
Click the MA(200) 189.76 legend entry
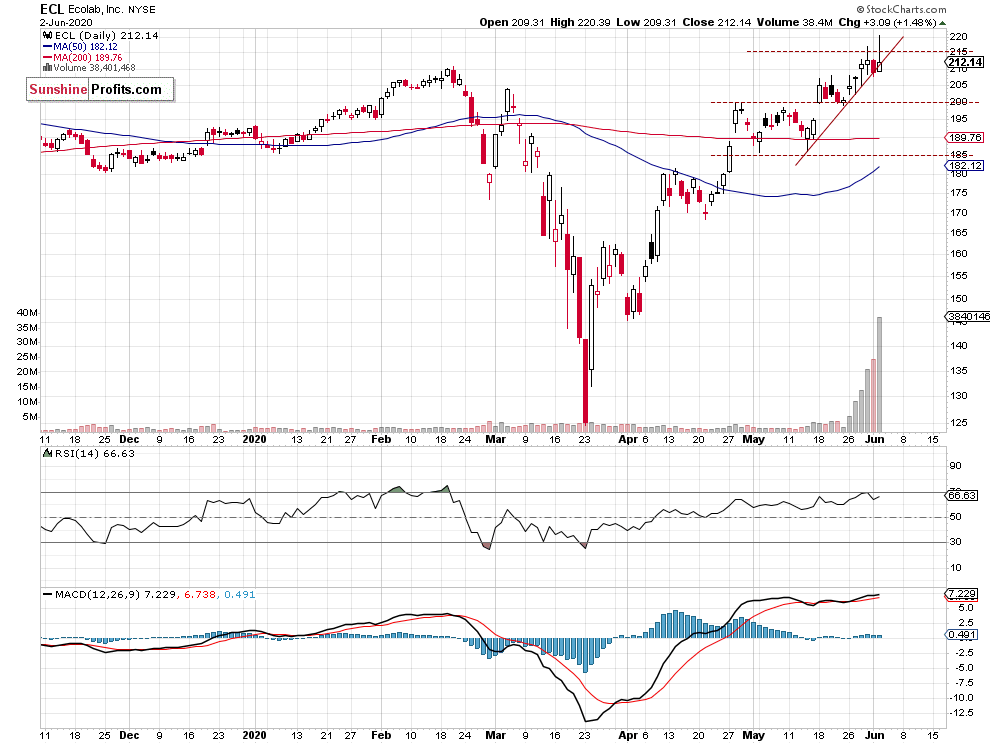pyautogui.click(x=88, y=57)
